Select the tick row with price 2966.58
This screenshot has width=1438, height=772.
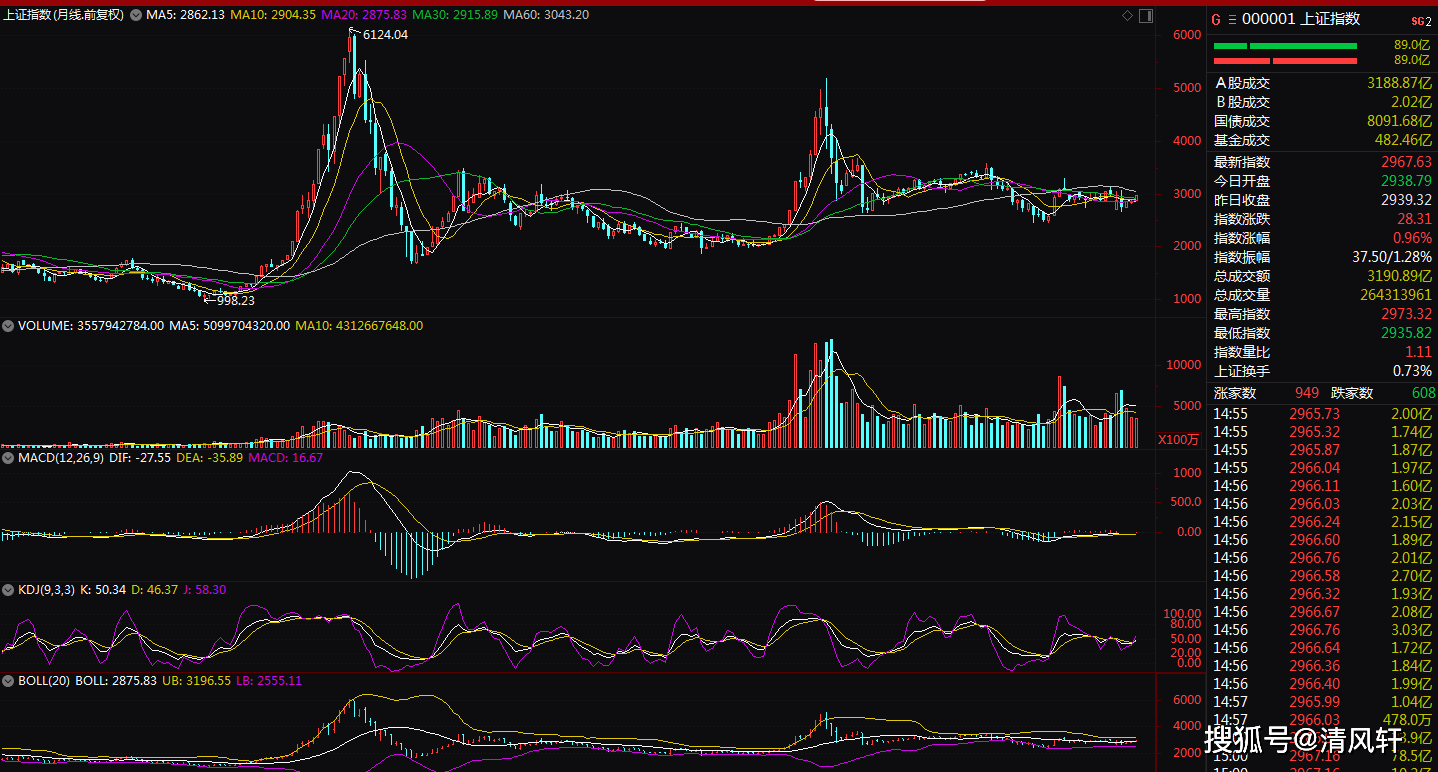coord(1322,576)
